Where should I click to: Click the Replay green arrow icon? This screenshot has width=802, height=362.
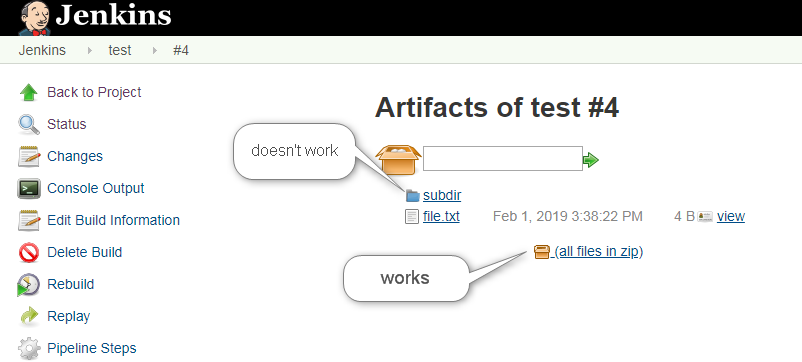click(x=29, y=316)
